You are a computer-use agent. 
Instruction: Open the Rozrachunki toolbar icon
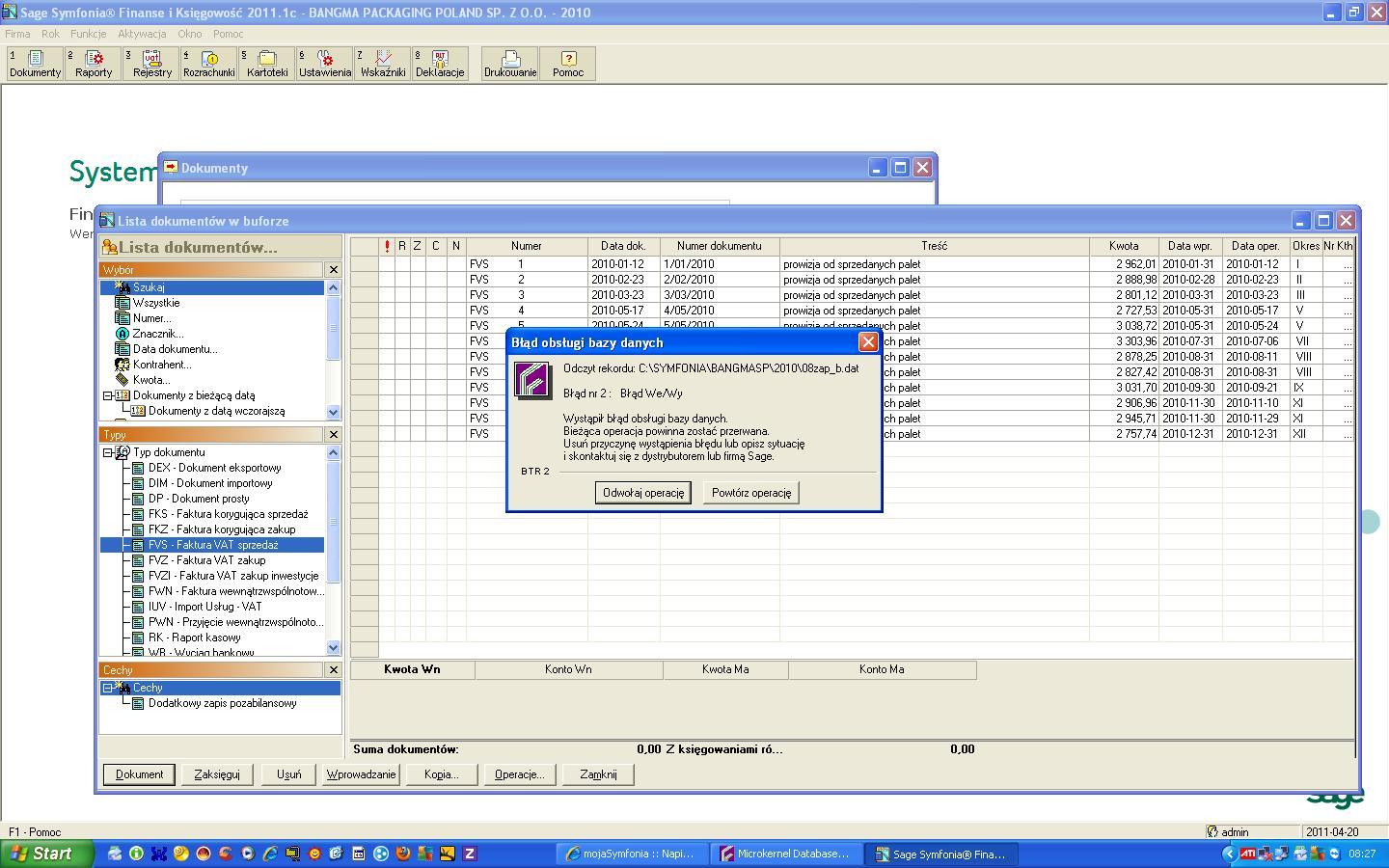pos(209,64)
